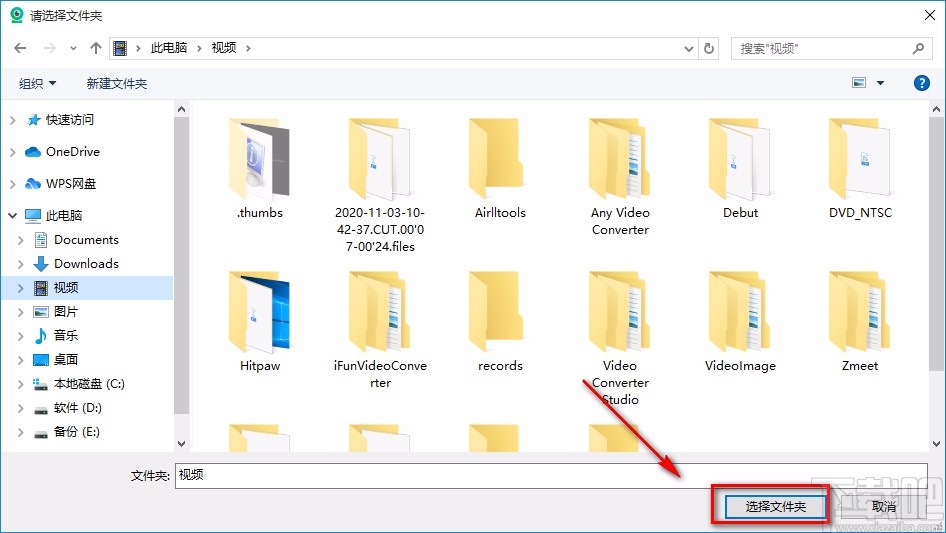Image resolution: width=946 pixels, height=533 pixels.
Task: Click the navigation pane scroll-down arrow
Action: pyautogui.click(x=181, y=444)
